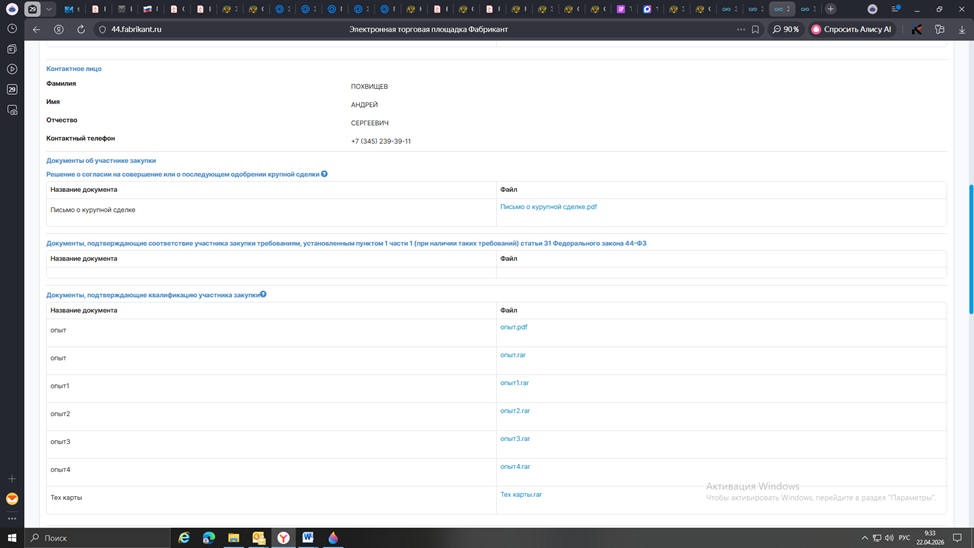Open the Windows notification center icon
This screenshot has width=974, height=548.
click(x=957, y=538)
